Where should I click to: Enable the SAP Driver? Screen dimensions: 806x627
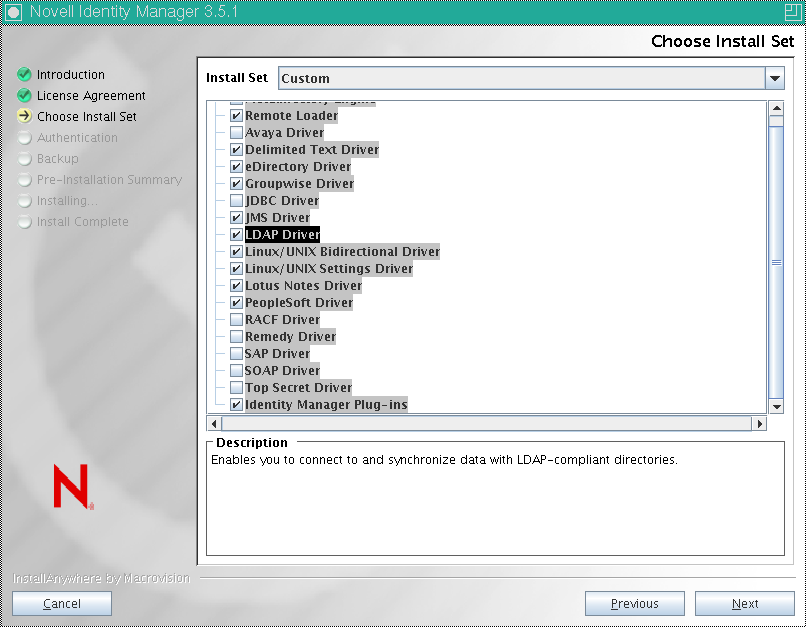236,353
